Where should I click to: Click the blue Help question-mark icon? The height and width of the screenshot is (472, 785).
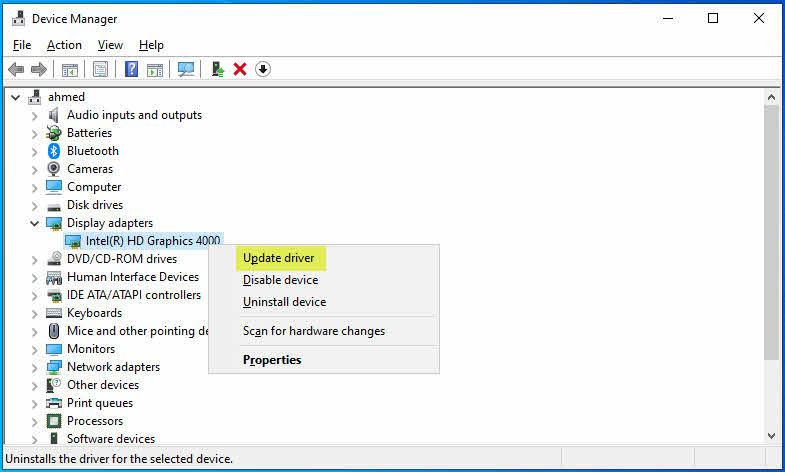click(131, 69)
